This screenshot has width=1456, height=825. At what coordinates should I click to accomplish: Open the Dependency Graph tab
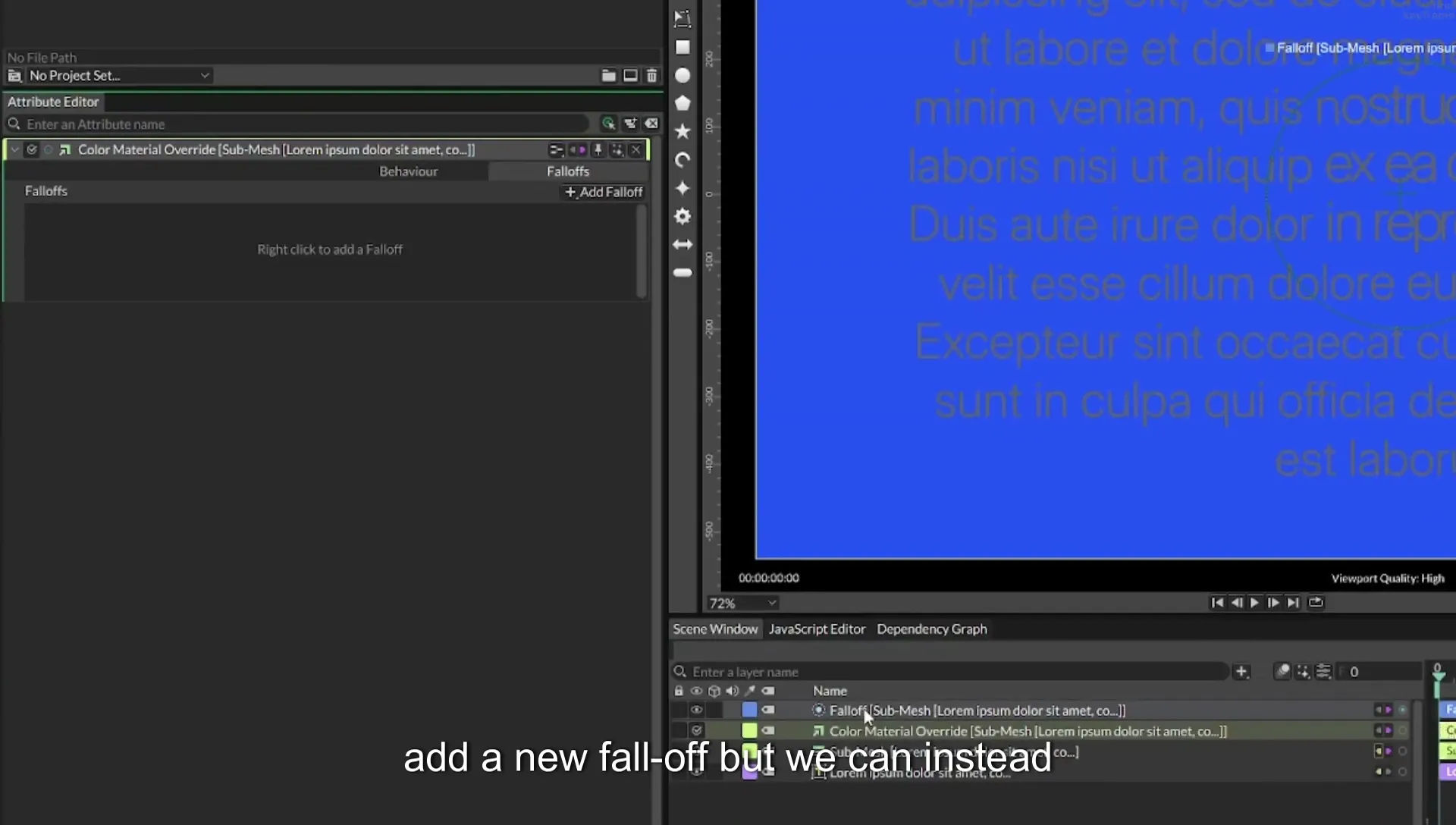932,629
